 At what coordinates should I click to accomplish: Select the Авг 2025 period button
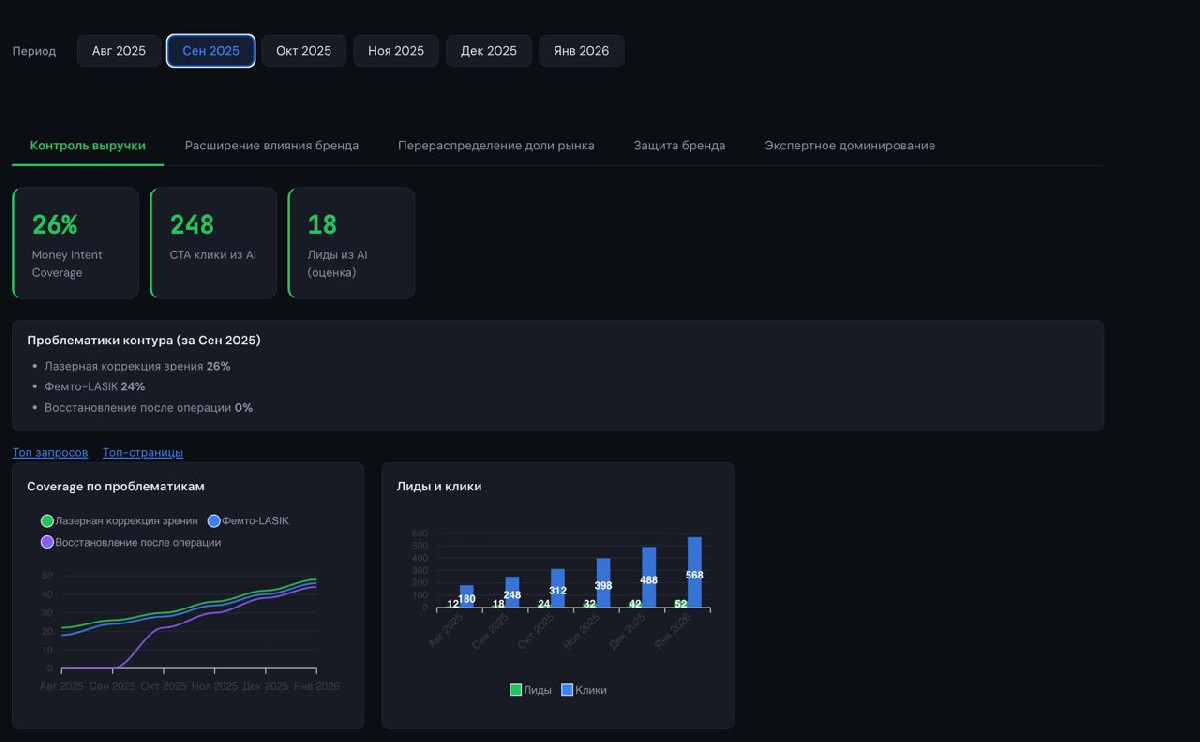(118, 51)
